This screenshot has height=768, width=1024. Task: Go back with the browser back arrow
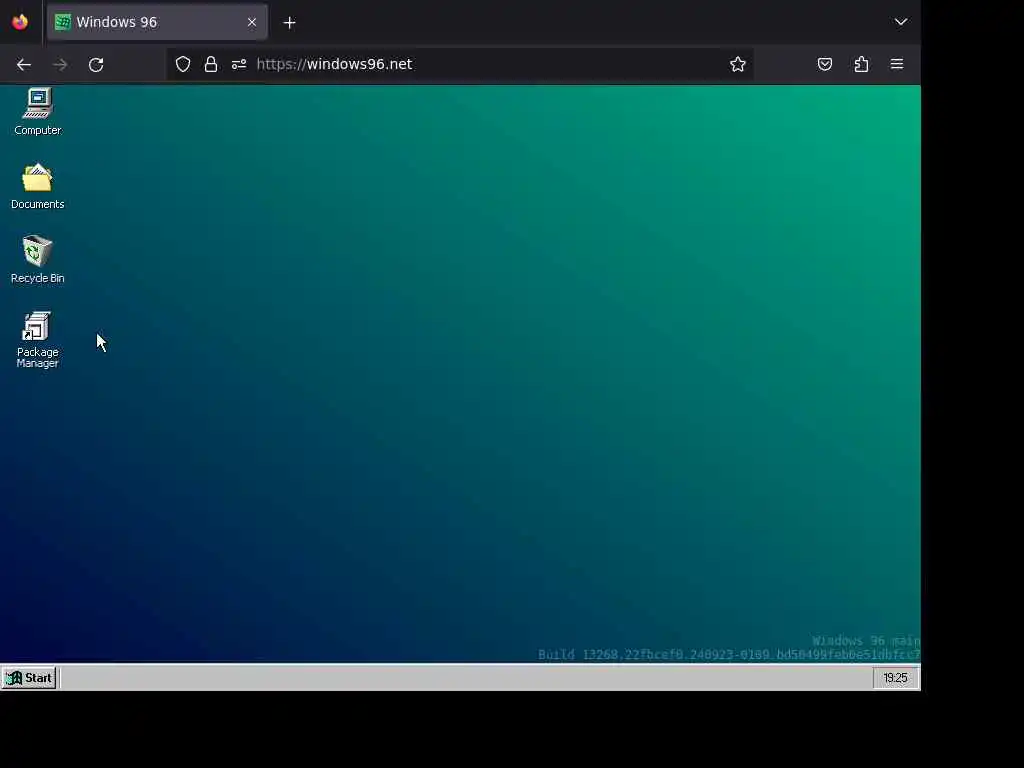[x=24, y=65]
